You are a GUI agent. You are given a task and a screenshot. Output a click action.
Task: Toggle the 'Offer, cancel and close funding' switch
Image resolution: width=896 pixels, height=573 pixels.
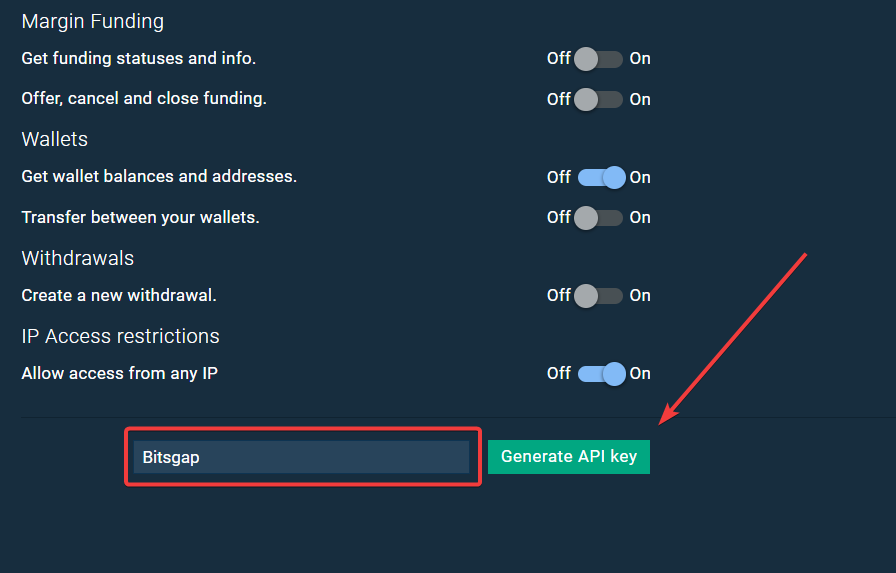pyautogui.click(x=599, y=99)
